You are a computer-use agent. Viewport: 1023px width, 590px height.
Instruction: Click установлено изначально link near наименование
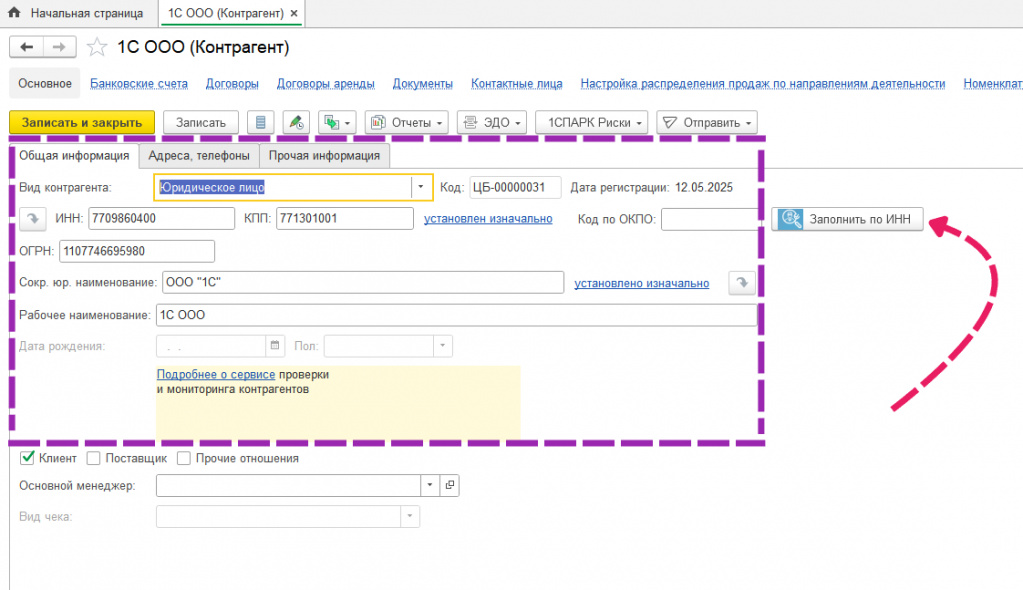pyautogui.click(x=641, y=283)
